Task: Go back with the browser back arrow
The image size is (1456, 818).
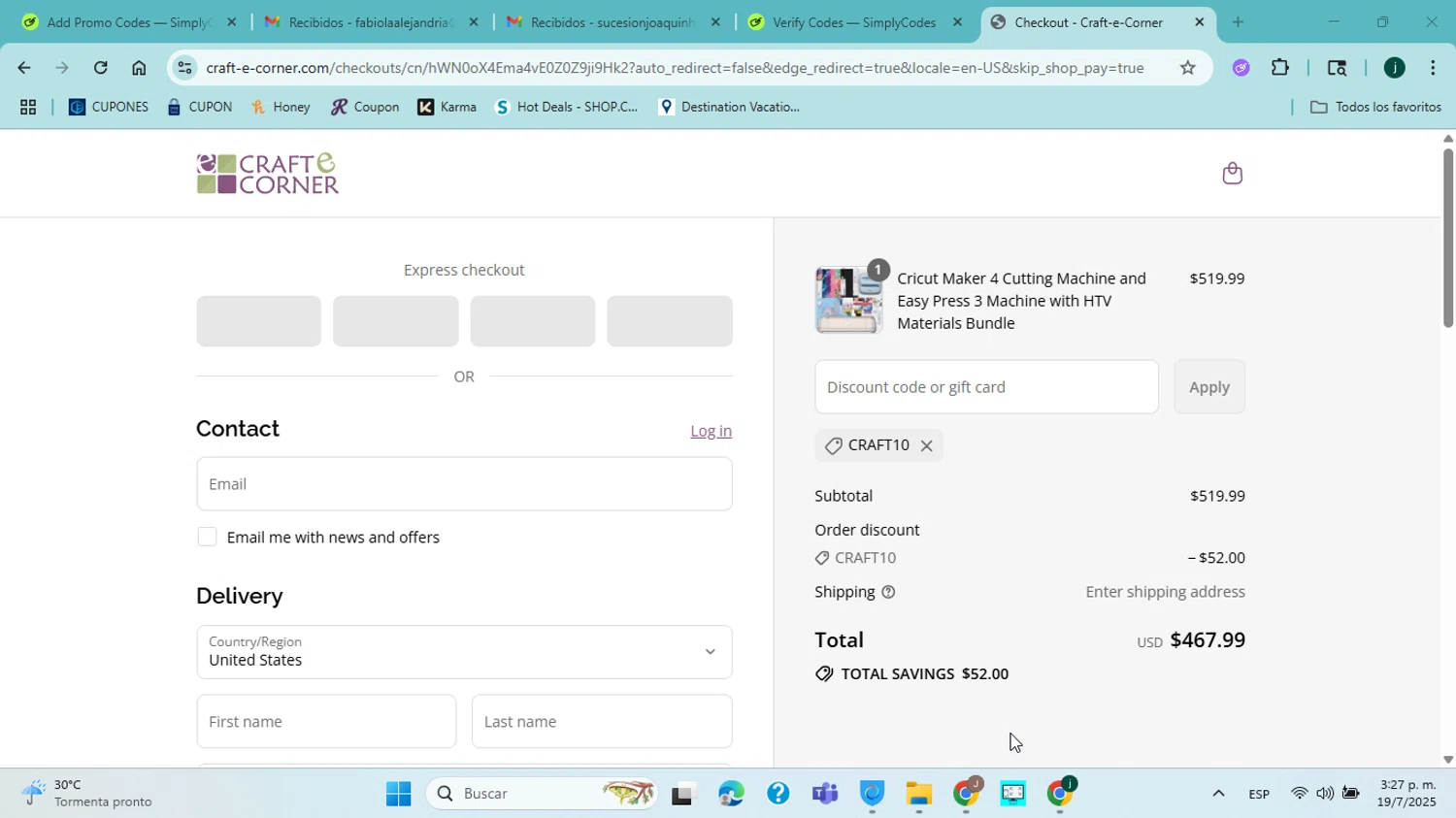Action: pyautogui.click(x=23, y=68)
